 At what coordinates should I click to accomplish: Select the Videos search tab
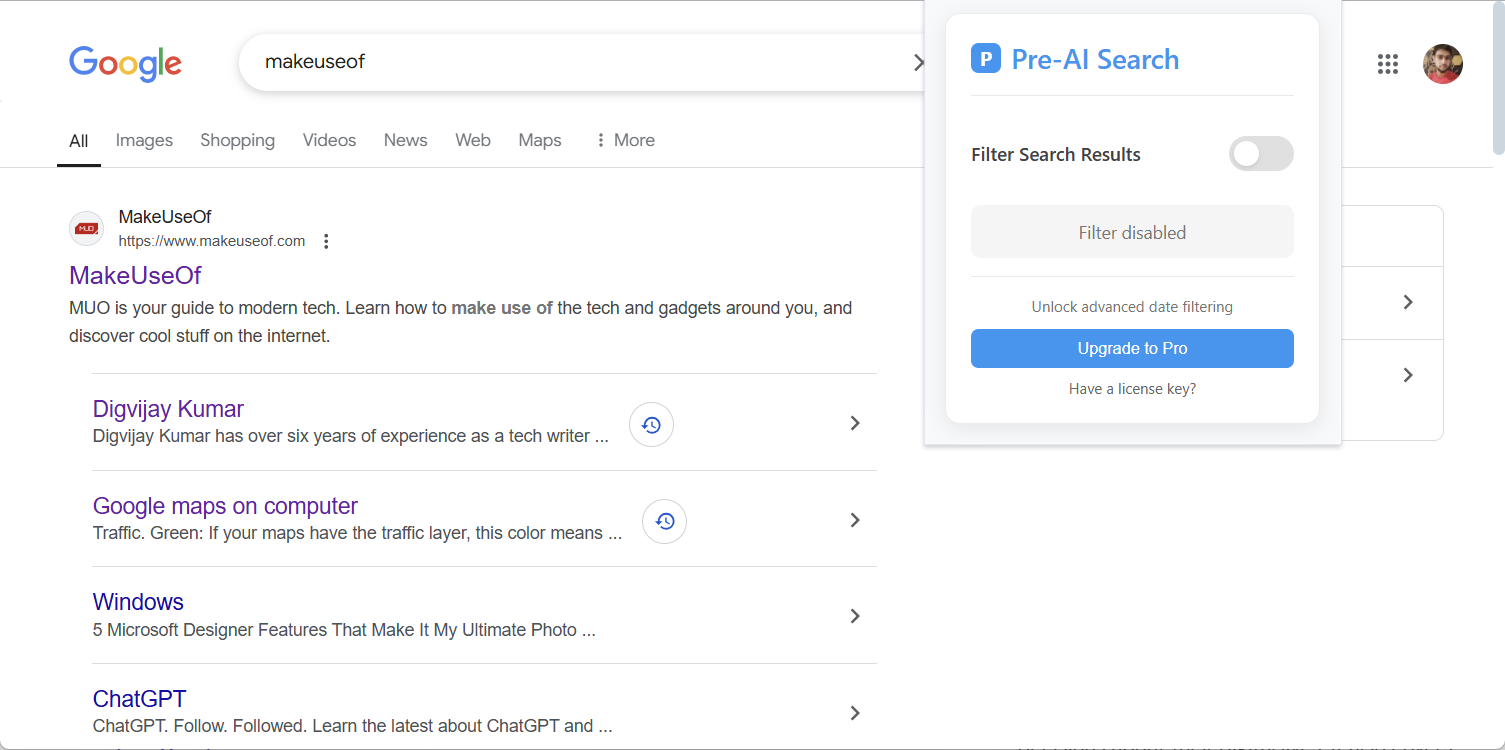tap(329, 140)
